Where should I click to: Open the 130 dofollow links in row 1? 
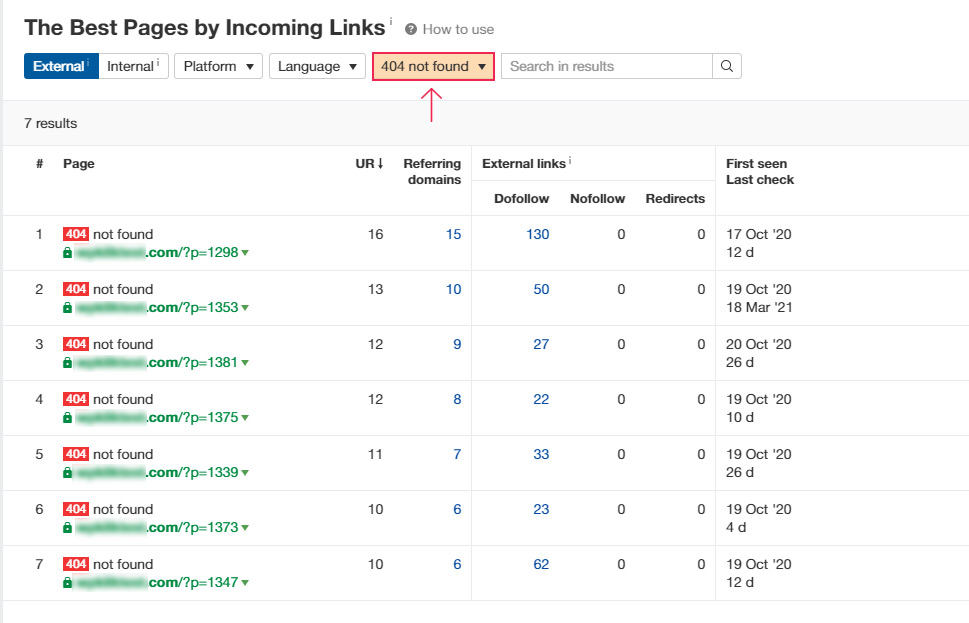pos(537,234)
